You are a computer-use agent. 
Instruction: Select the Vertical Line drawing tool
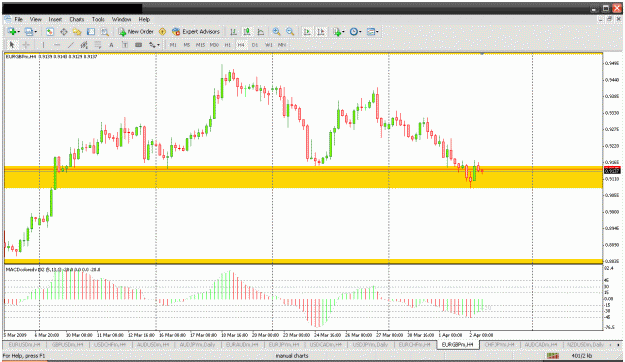point(43,45)
